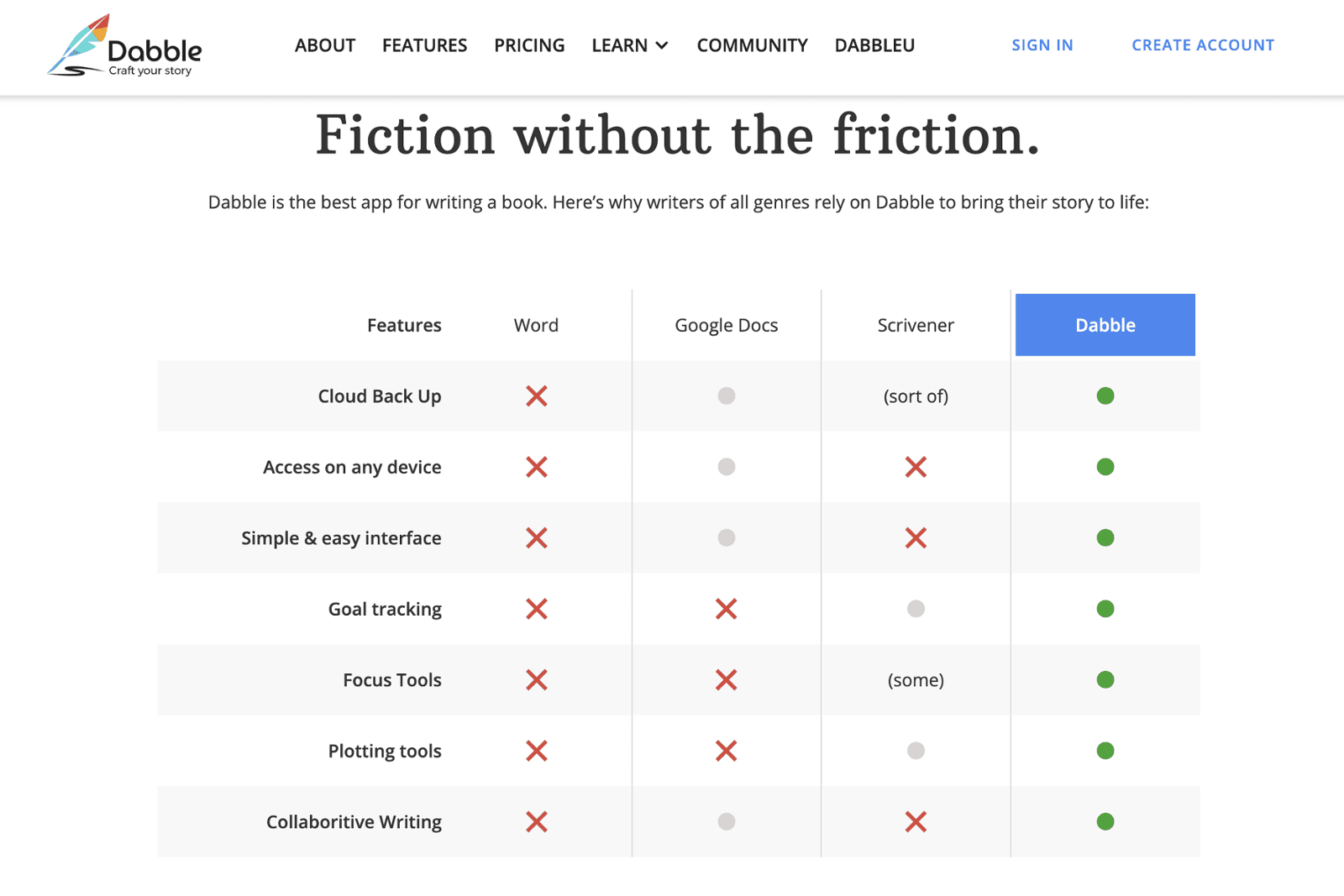Click green dot for Dabble Collaboritive Writing
Screen dimensions: 1344x896
pos(1105,822)
